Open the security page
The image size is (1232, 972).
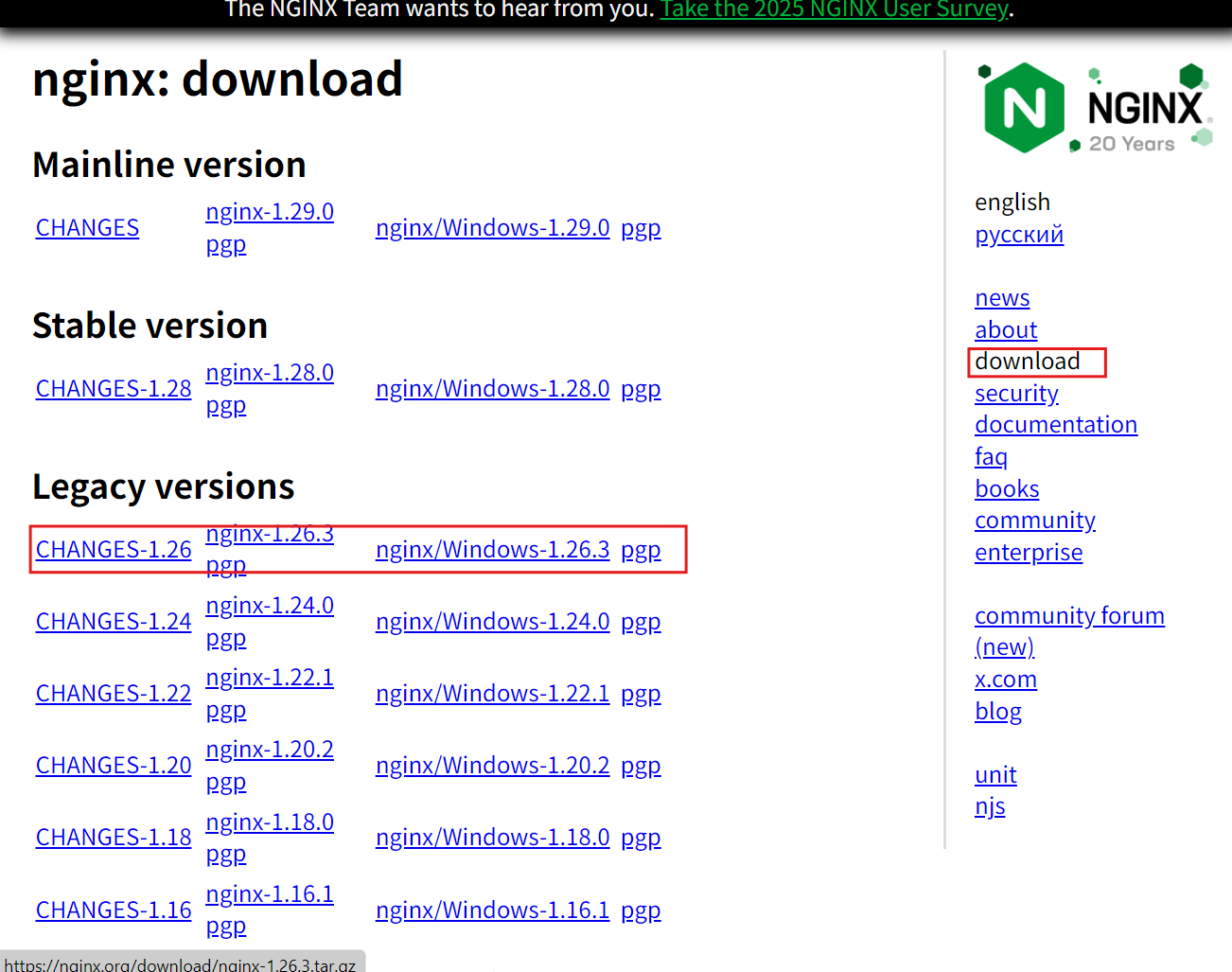point(1016,394)
